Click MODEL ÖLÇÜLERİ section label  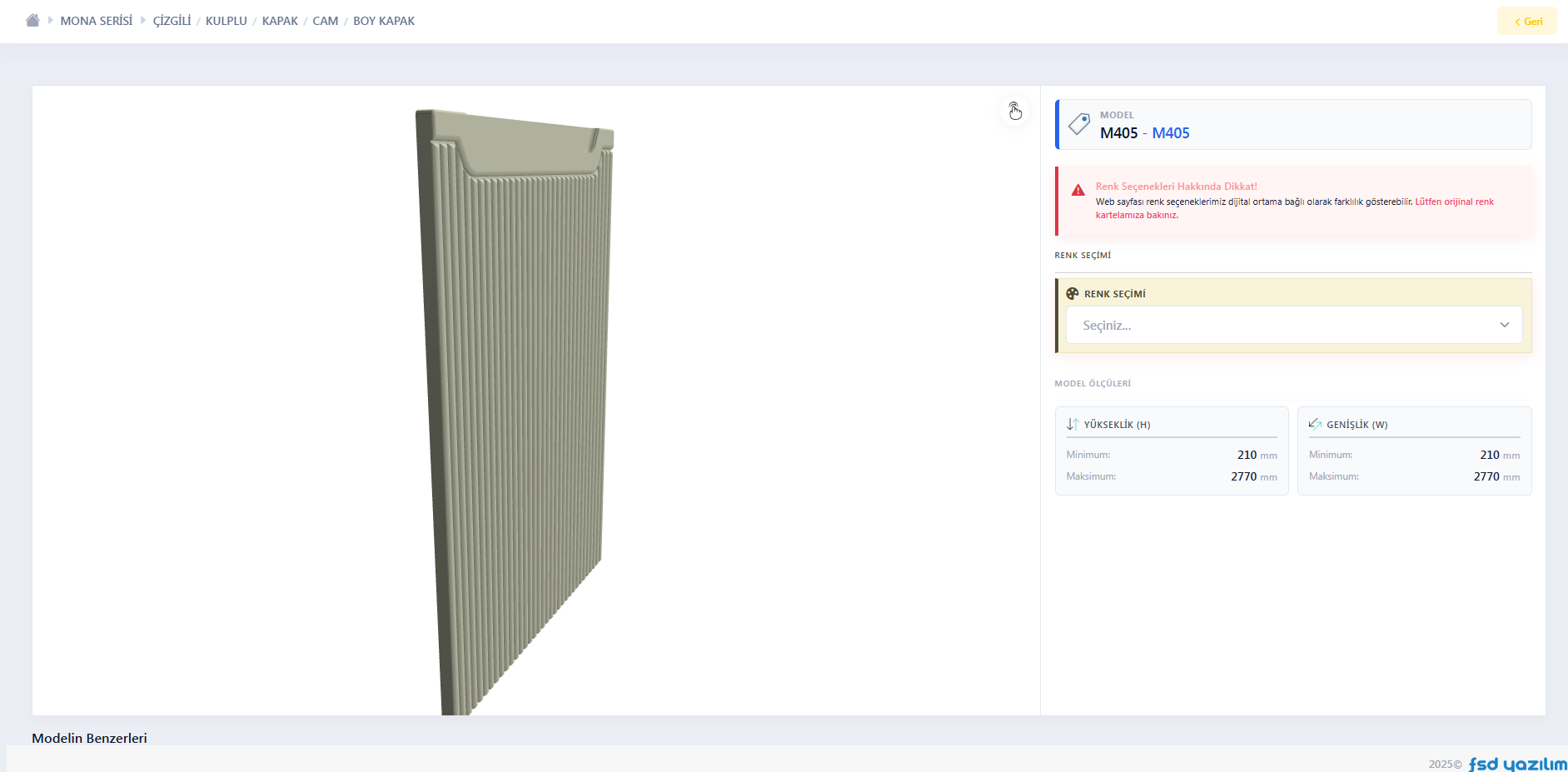[1093, 384]
